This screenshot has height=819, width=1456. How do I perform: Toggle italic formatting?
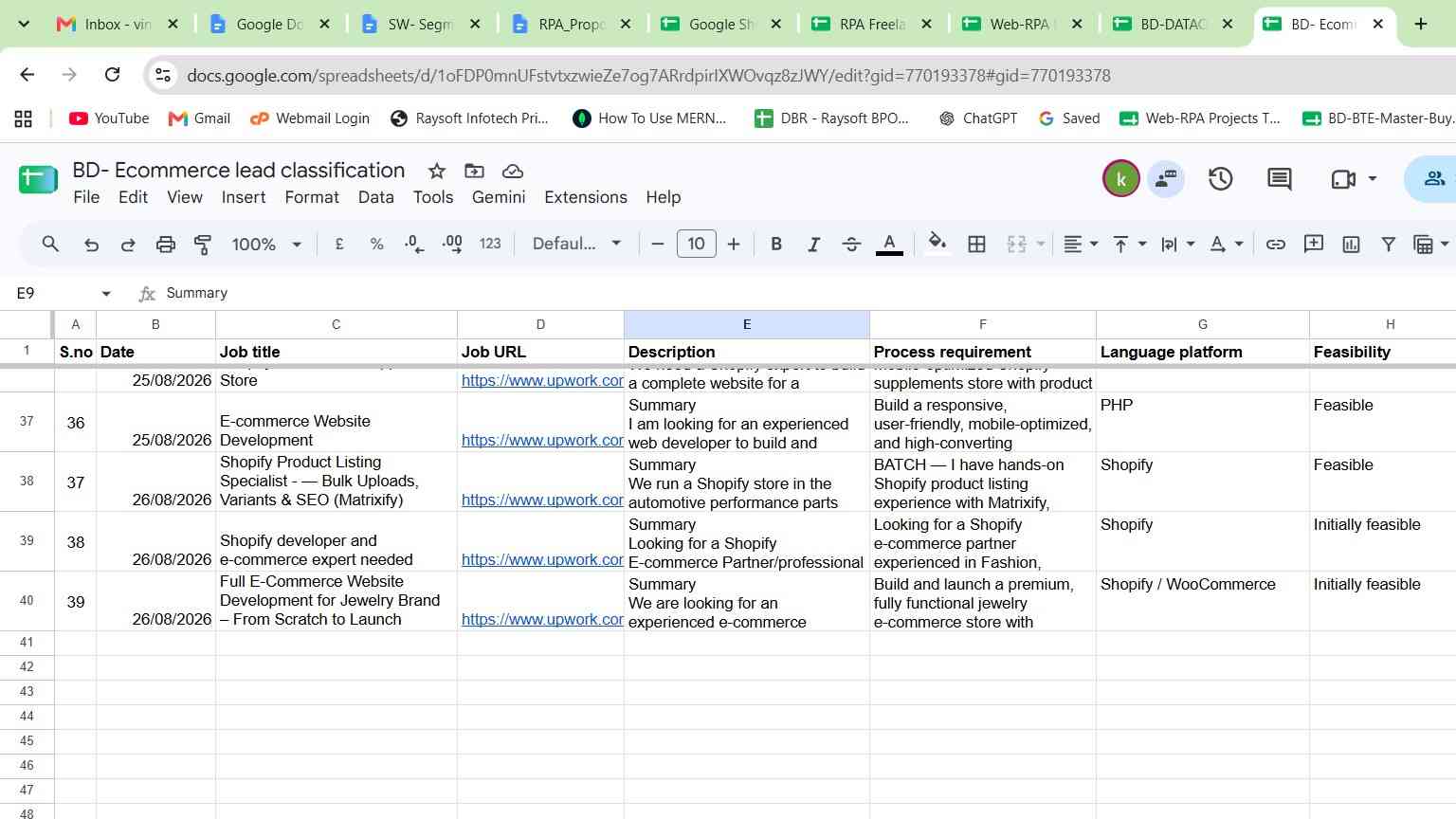pyautogui.click(x=813, y=245)
